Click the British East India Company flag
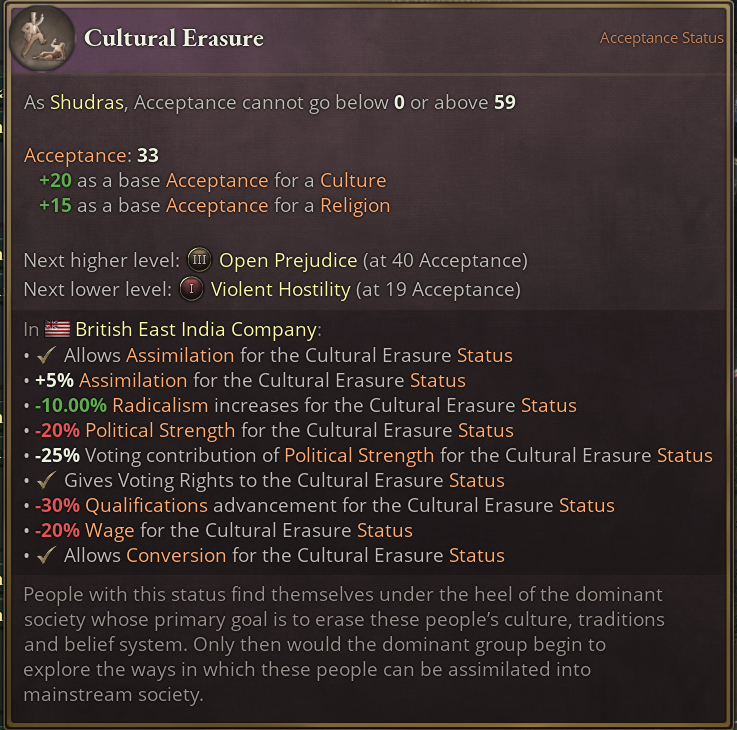 coord(57,329)
